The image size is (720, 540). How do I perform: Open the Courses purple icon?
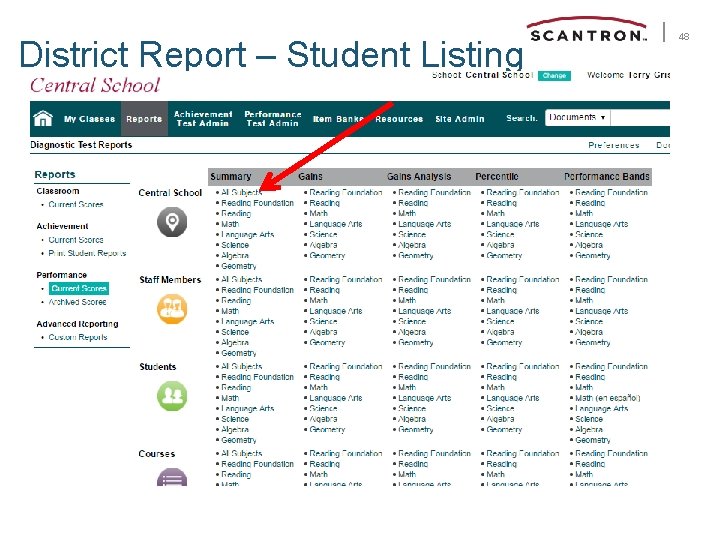(172, 477)
